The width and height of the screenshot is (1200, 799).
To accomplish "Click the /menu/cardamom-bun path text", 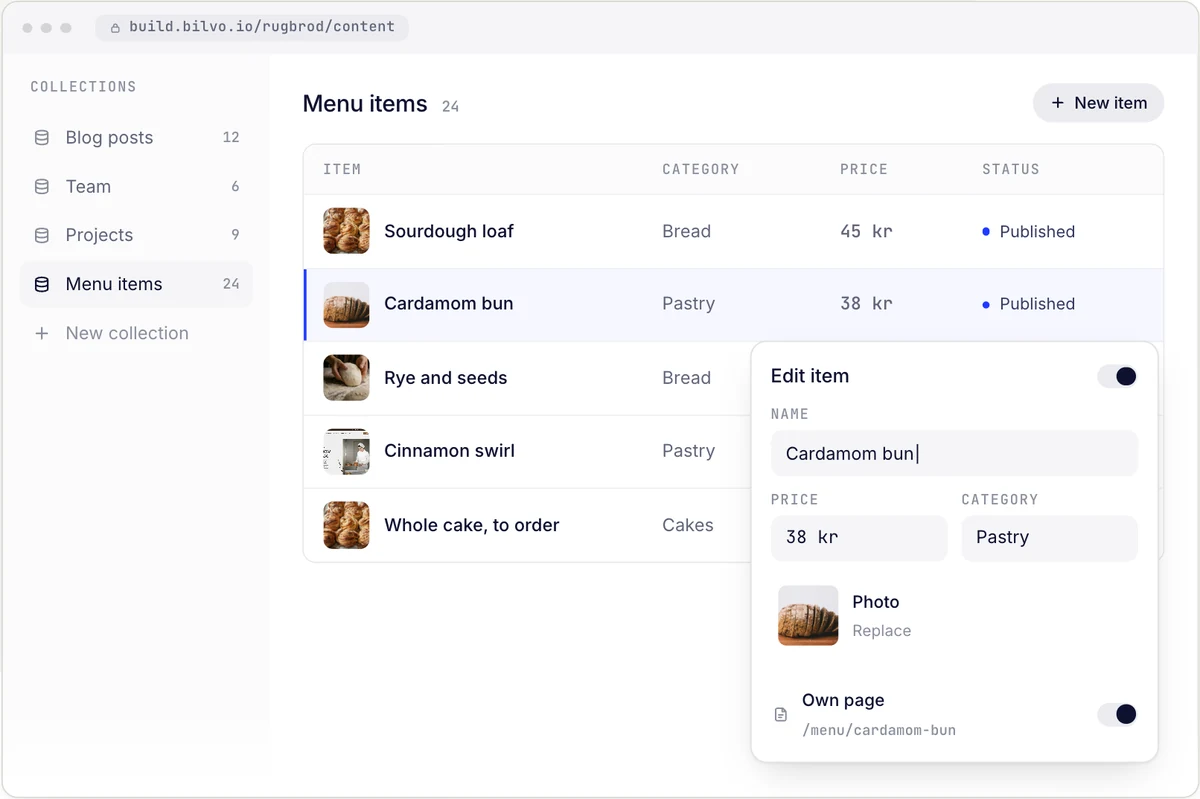I will 879,731.
